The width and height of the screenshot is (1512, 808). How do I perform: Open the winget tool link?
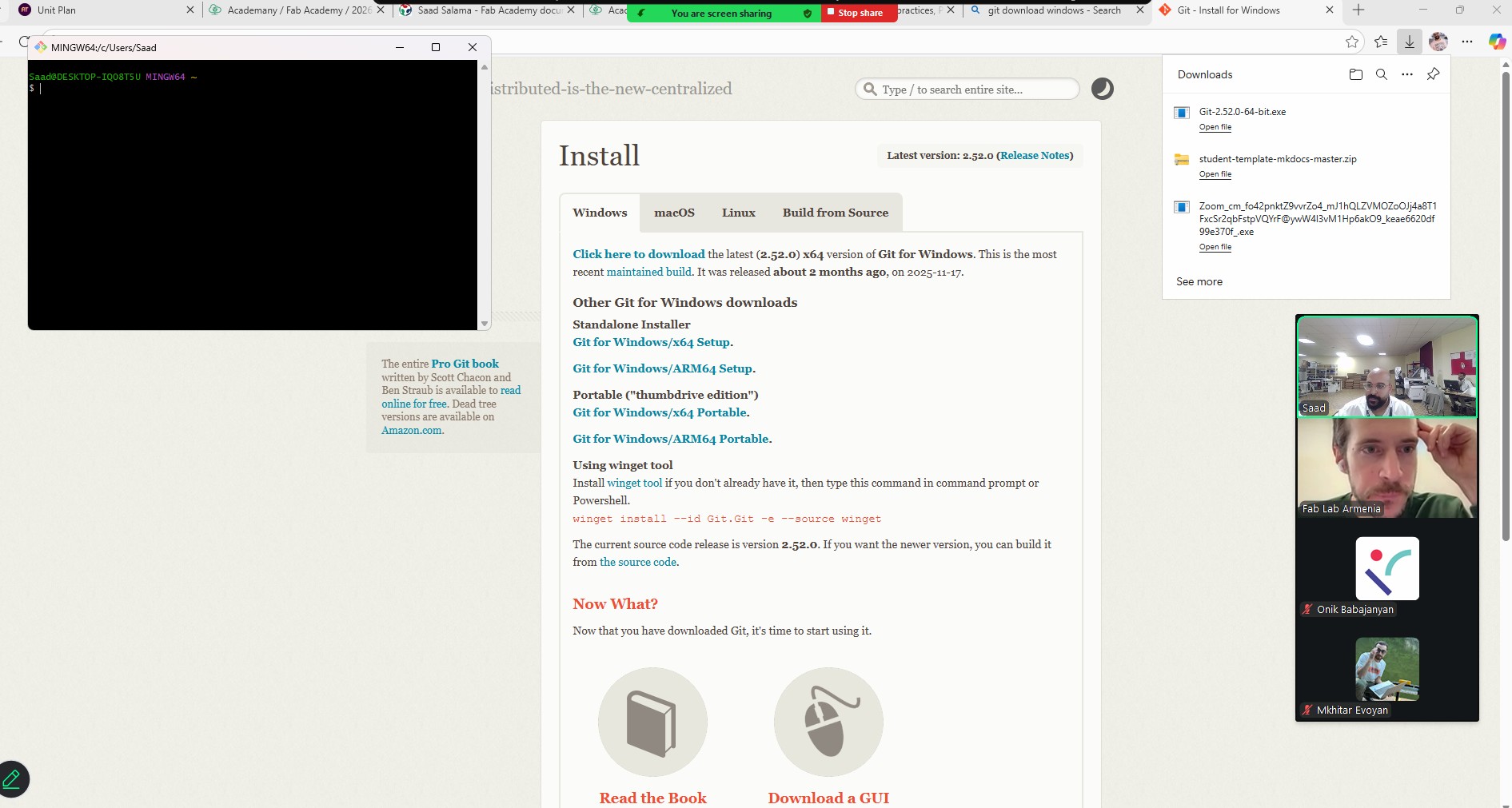pyautogui.click(x=635, y=483)
